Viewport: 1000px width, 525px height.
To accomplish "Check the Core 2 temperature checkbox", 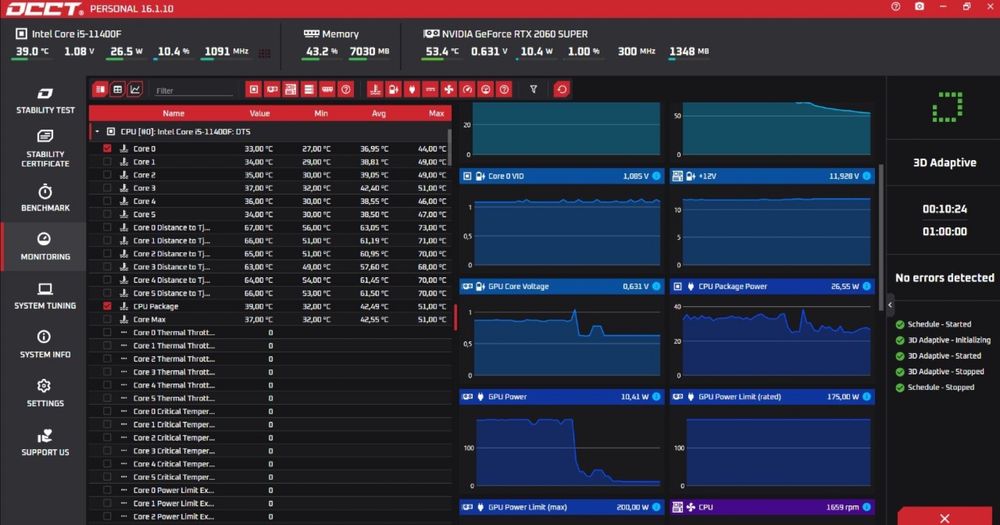I will click(x=107, y=175).
